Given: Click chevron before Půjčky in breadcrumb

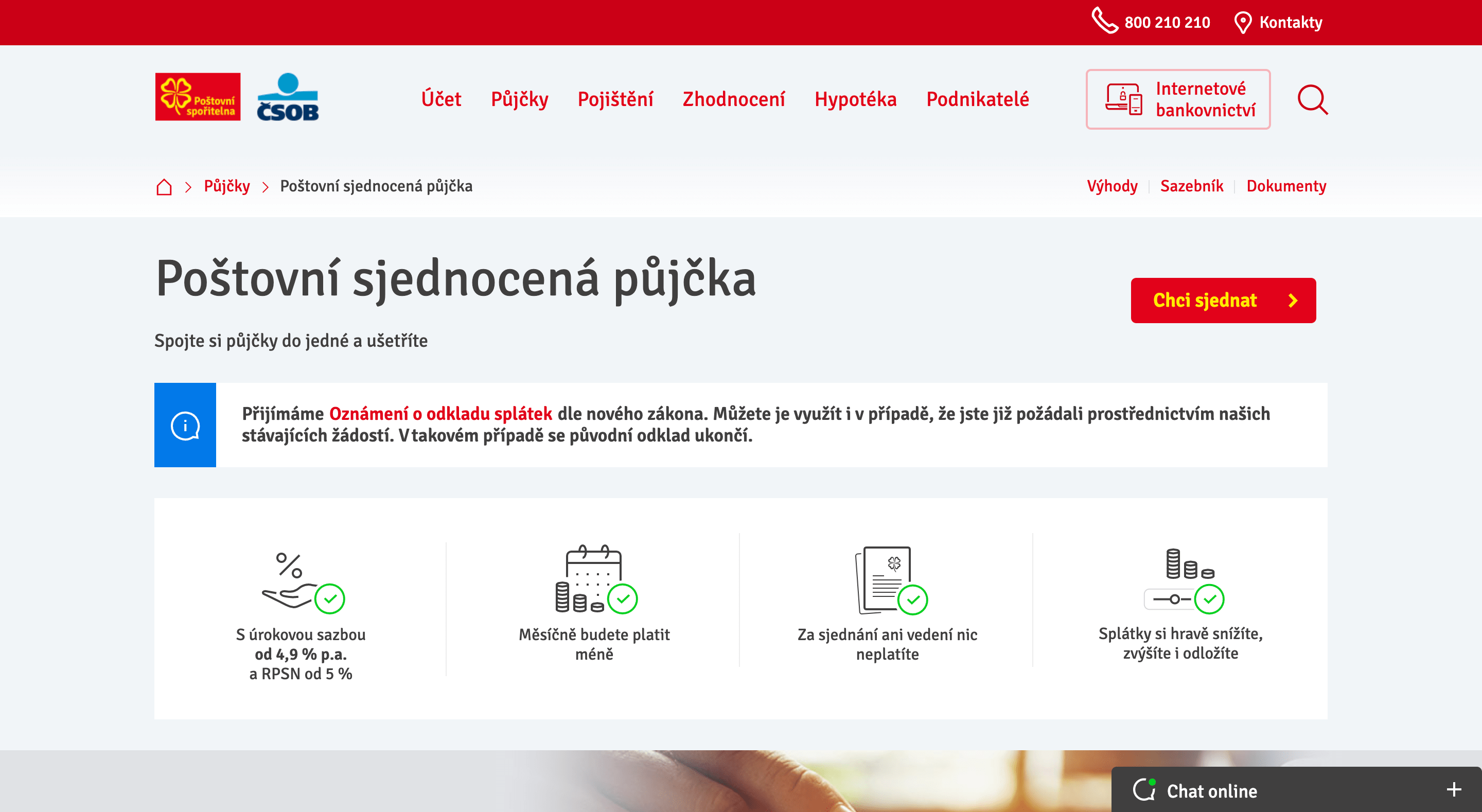Looking at the screenshot, I should (x=188, y=187).
